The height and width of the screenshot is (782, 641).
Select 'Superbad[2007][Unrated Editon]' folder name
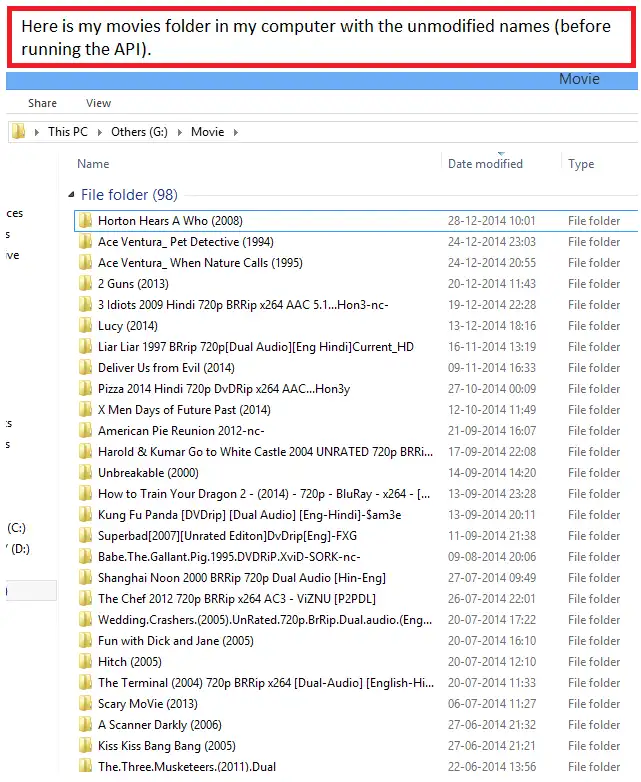click(x=227, y=536)
